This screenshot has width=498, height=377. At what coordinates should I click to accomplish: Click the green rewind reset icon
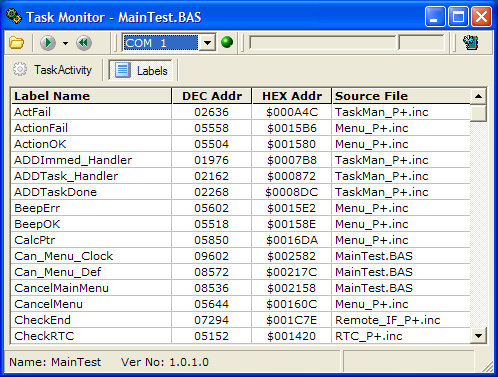tap(84, 43)
